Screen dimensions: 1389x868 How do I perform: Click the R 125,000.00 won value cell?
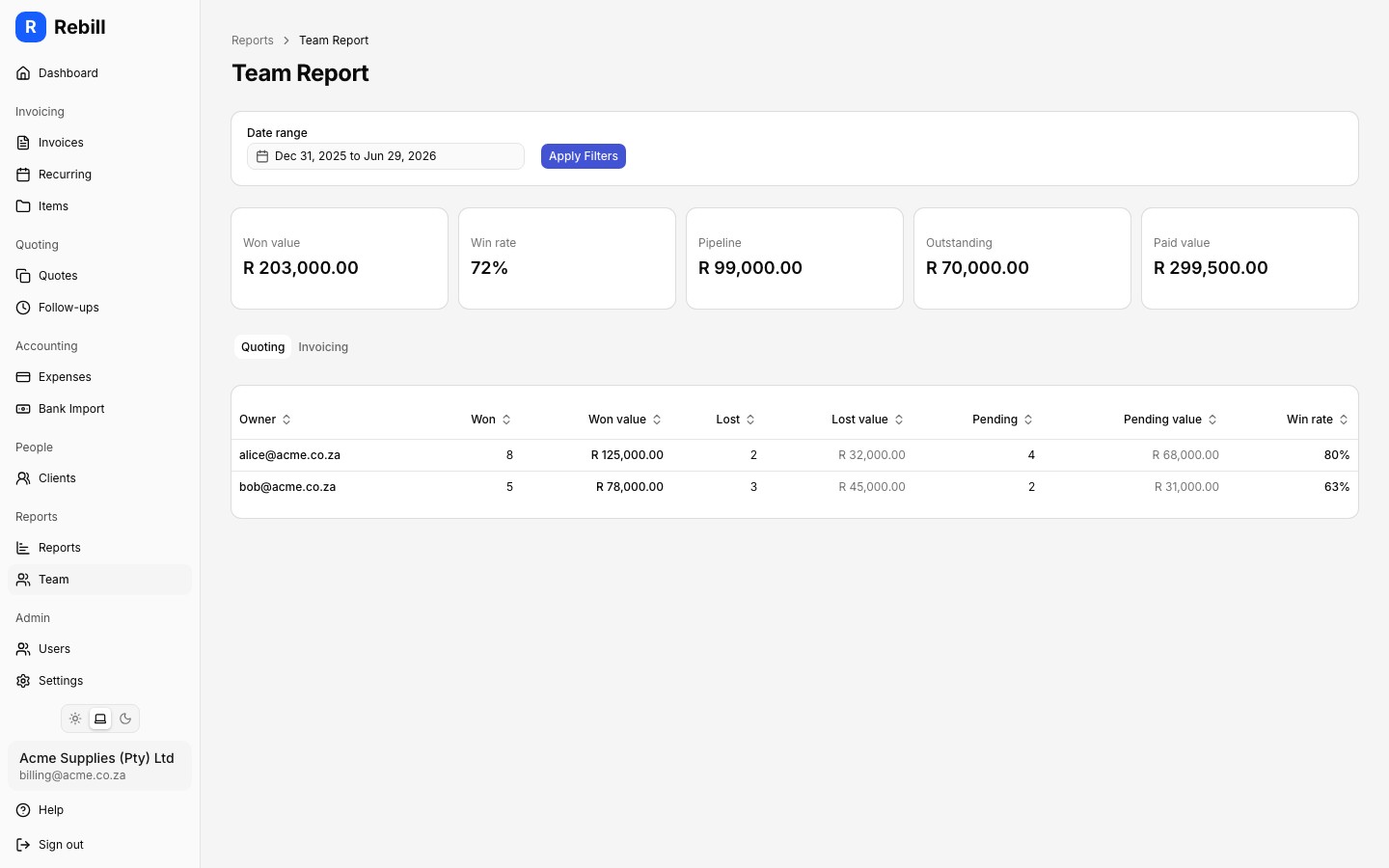click(627, 455)
